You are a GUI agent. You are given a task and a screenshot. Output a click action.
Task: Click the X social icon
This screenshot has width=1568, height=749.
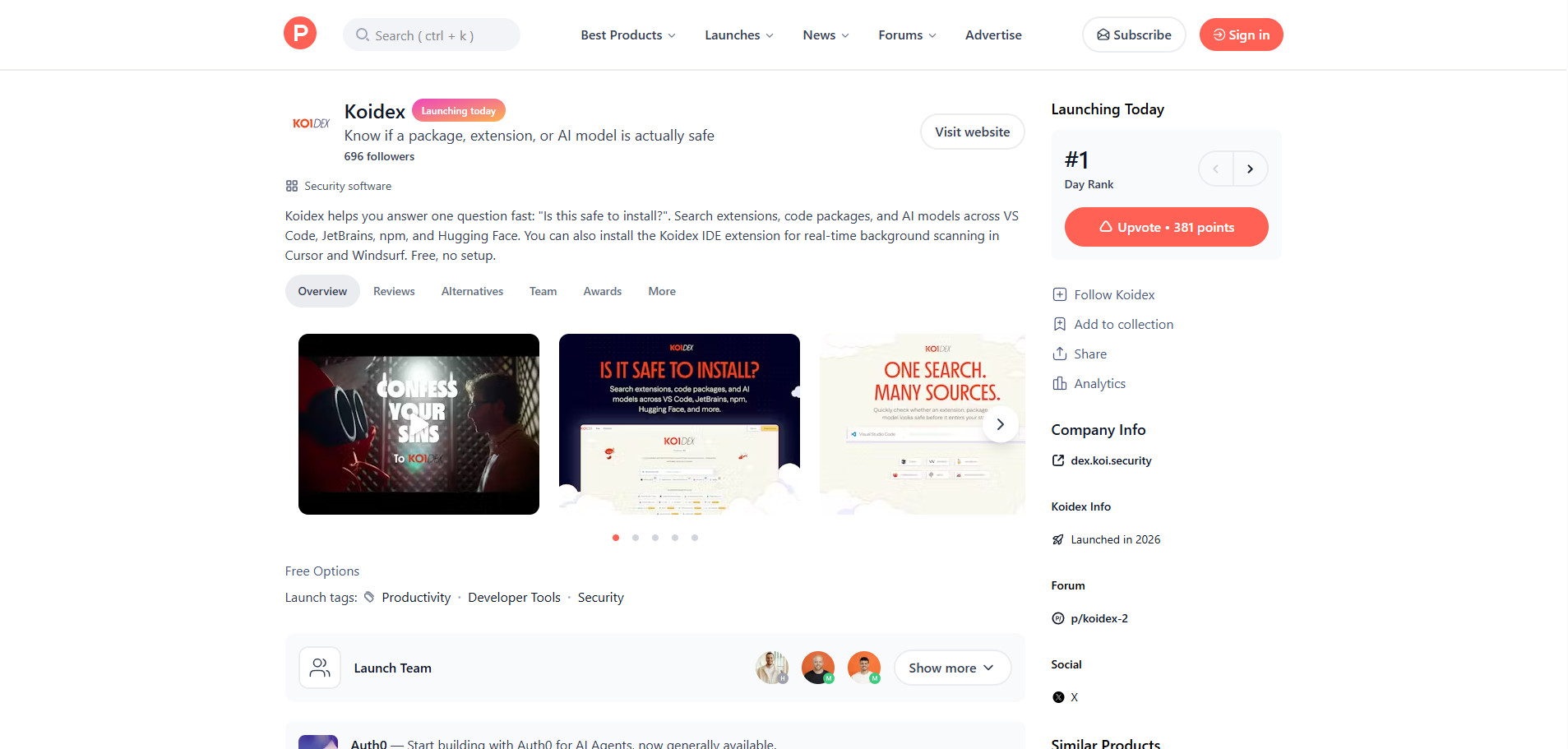click(1058, 697)
